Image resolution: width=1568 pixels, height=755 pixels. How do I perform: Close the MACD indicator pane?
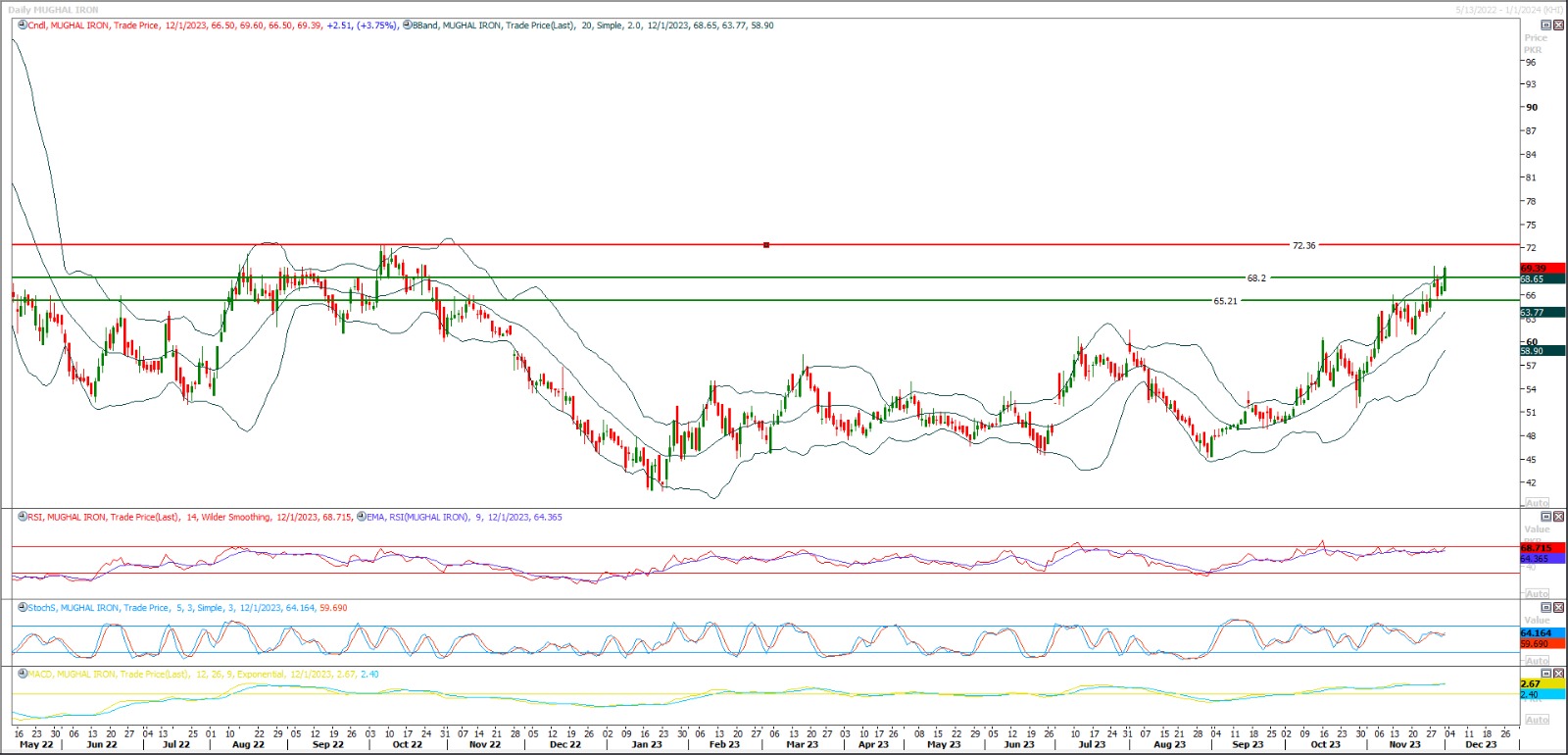(1558, 674)
